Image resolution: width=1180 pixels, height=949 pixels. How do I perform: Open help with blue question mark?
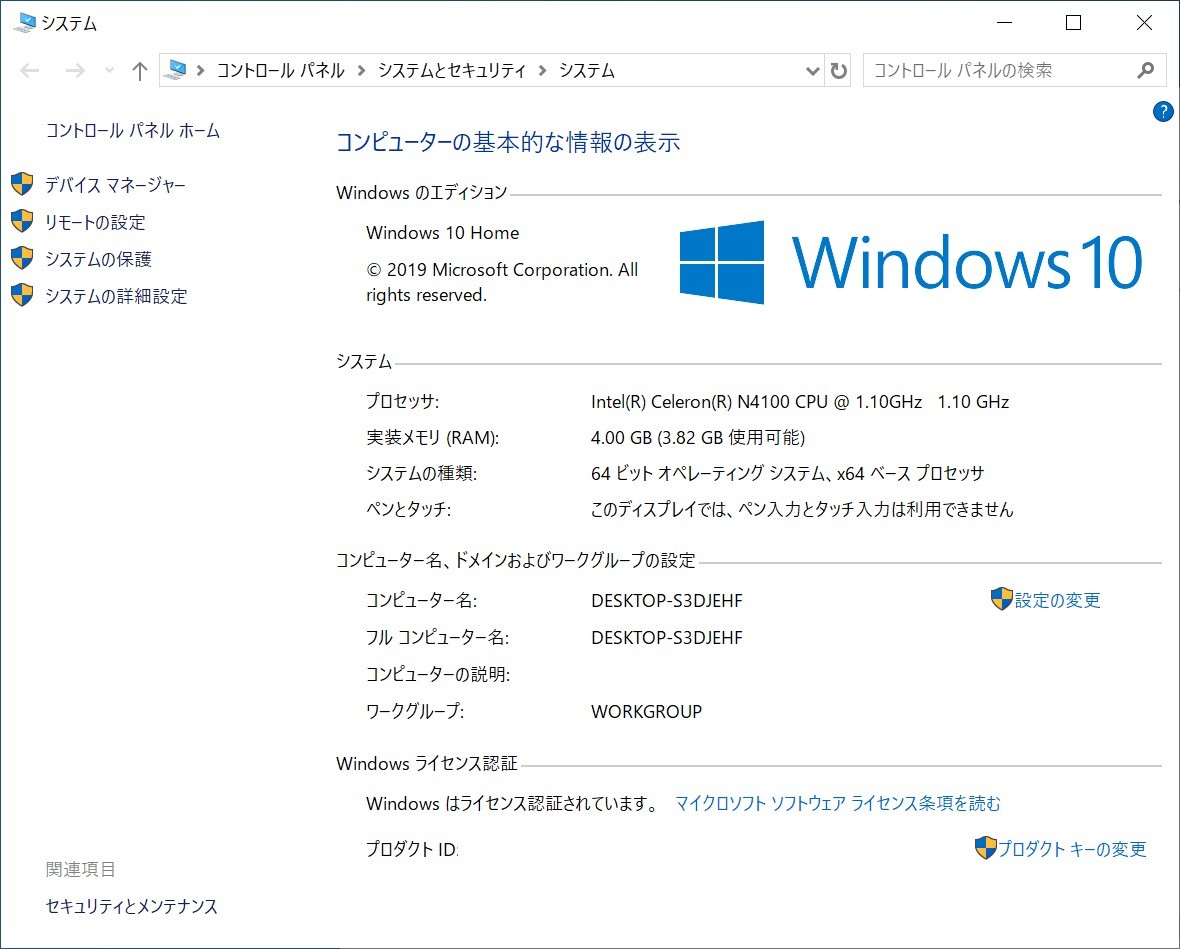click(1163, 112)
